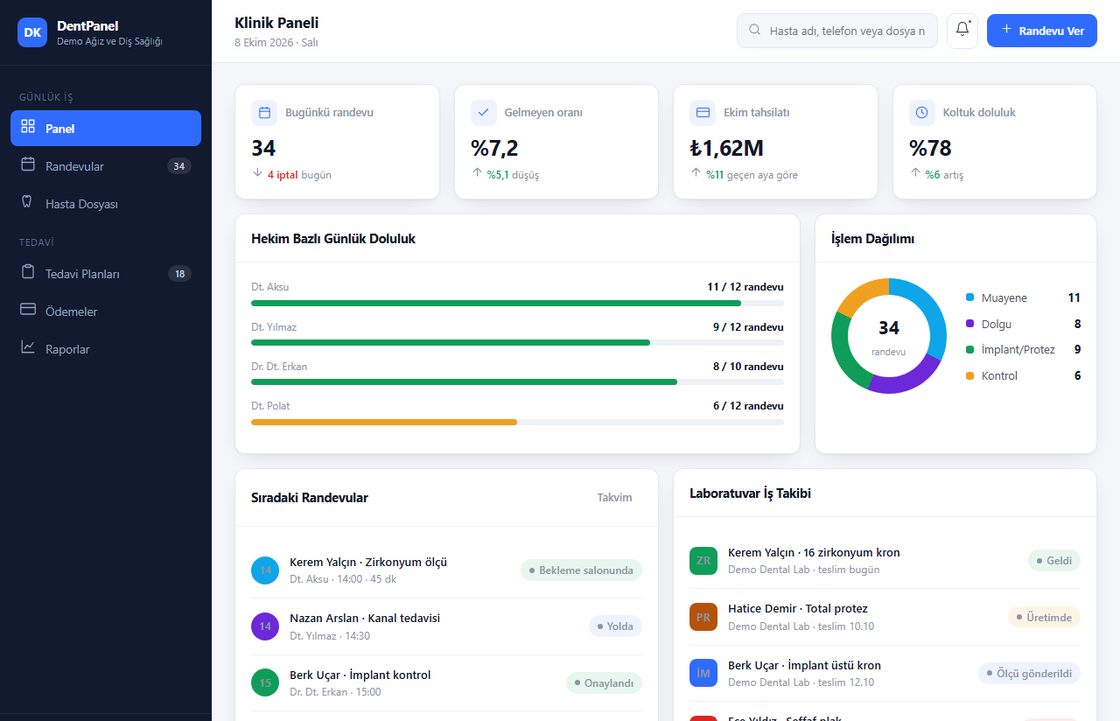Click down arrow icon beside 4 iptal

[258, 173]
